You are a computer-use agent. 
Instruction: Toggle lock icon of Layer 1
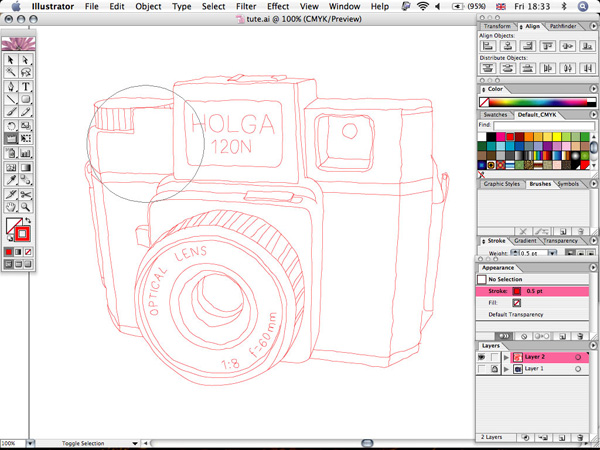click(x=494, y=369)
